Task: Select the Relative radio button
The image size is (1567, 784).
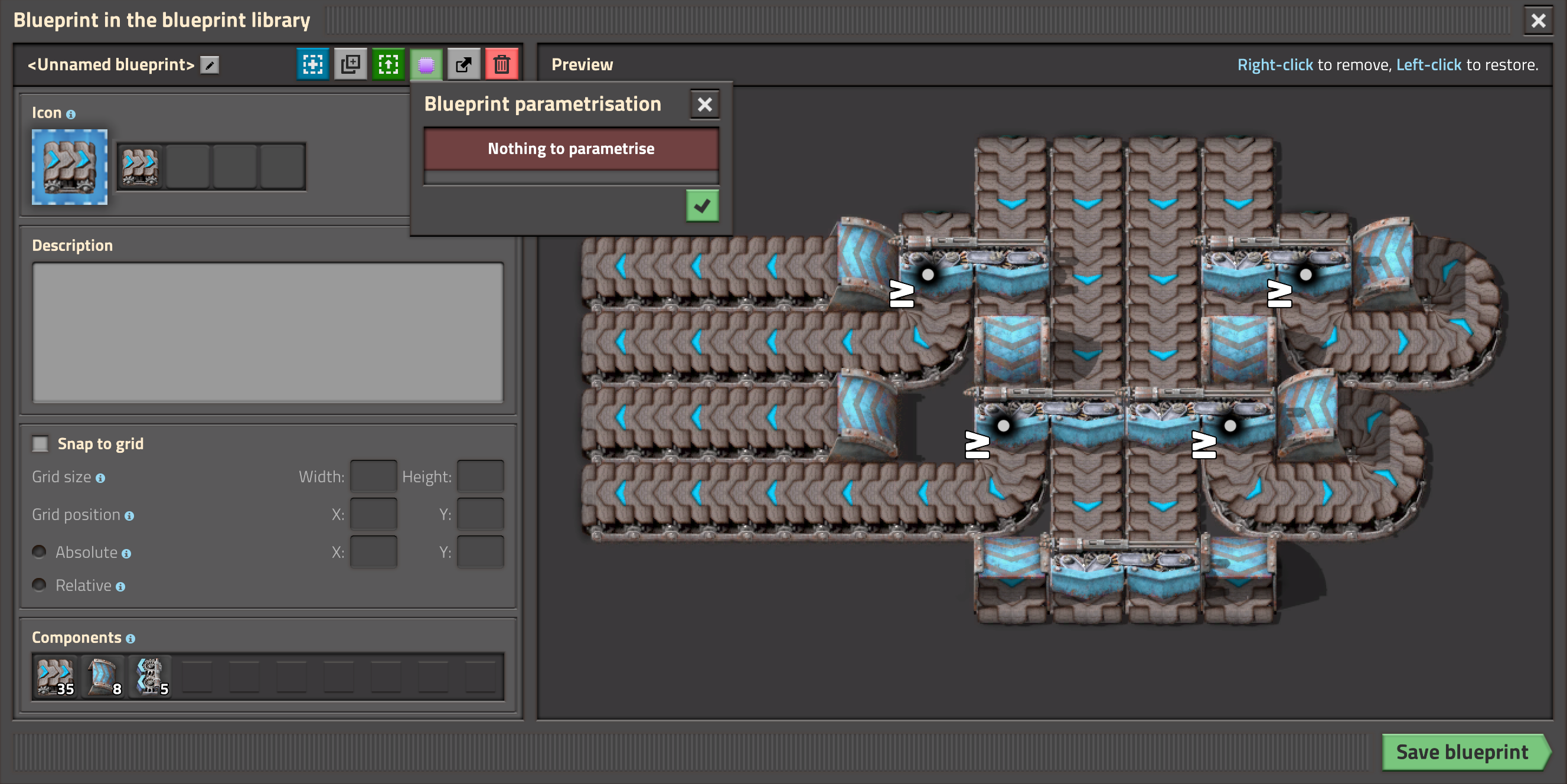Action: click(x=40, y=585)
